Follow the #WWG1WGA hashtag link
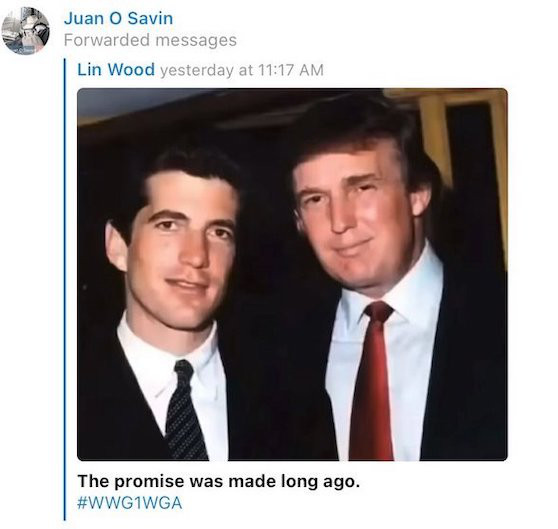 [130, 503]
